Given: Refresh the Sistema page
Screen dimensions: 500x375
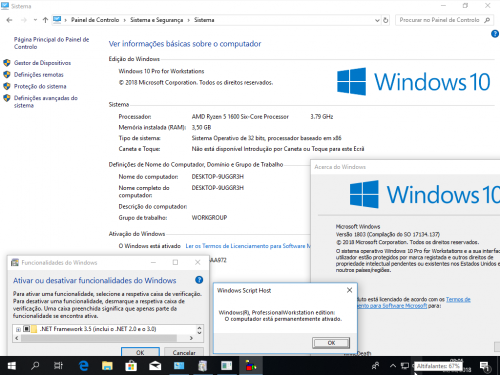Looking at the screenshot, I should point(386,20).
